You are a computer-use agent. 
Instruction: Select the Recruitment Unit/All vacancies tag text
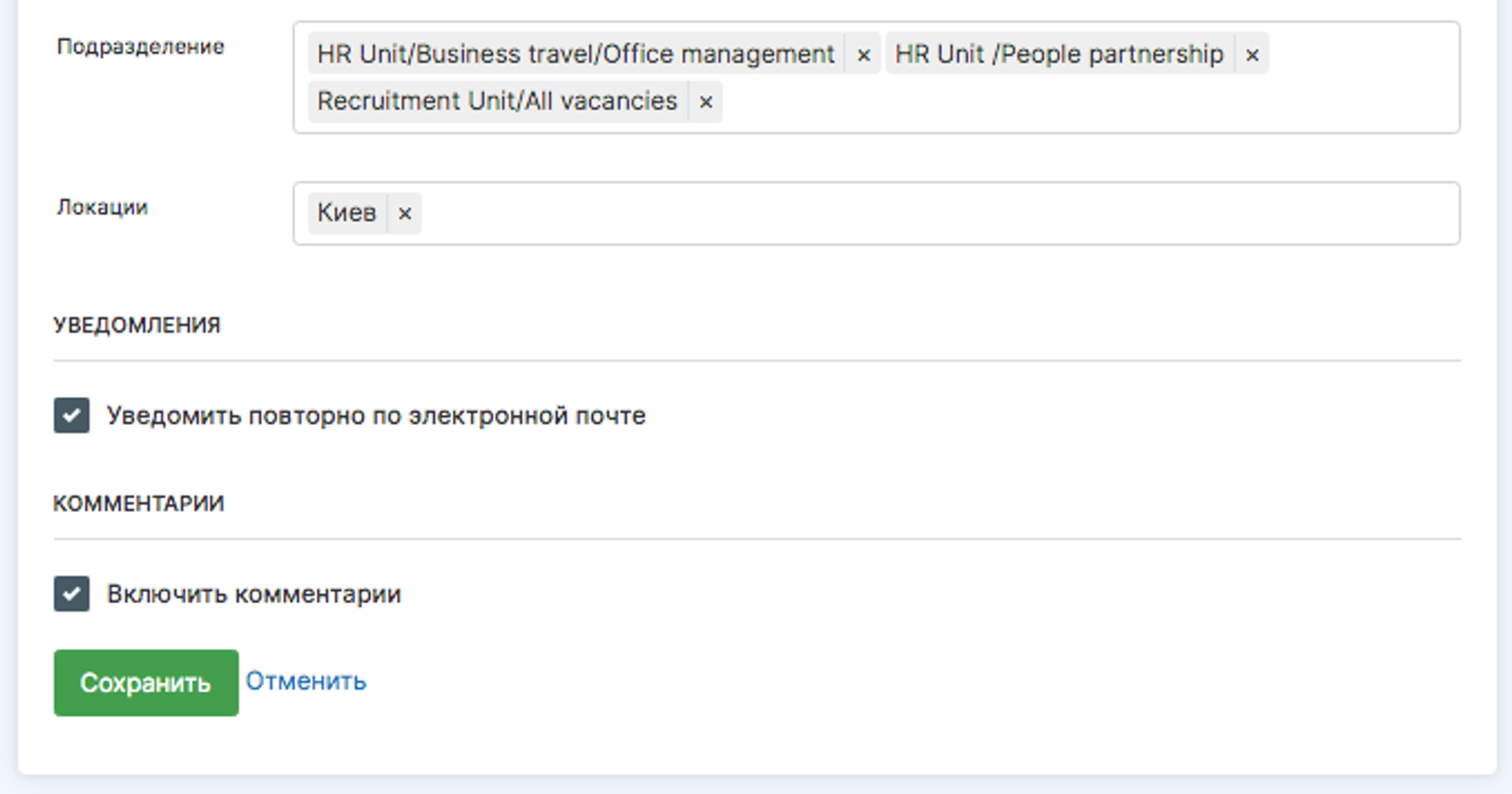[x=497, y=102]
